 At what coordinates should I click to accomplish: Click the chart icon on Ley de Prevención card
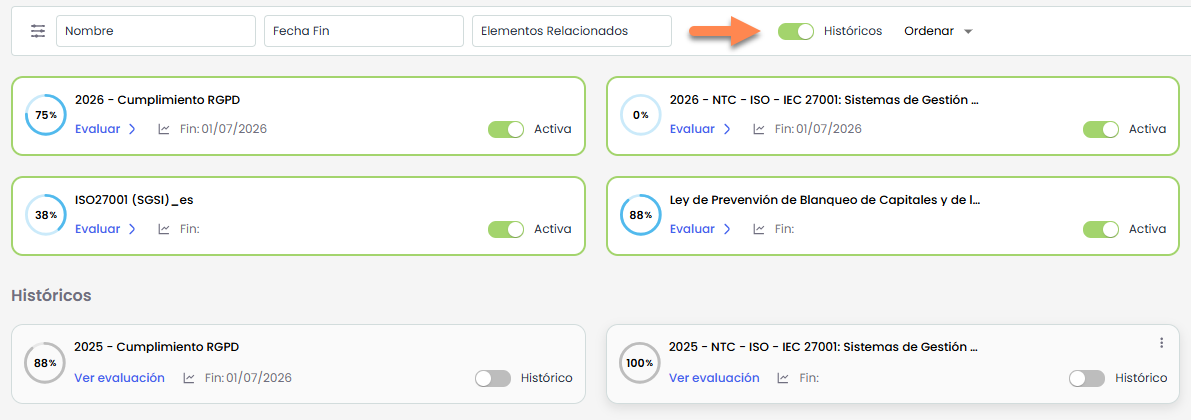coord(759,229)
